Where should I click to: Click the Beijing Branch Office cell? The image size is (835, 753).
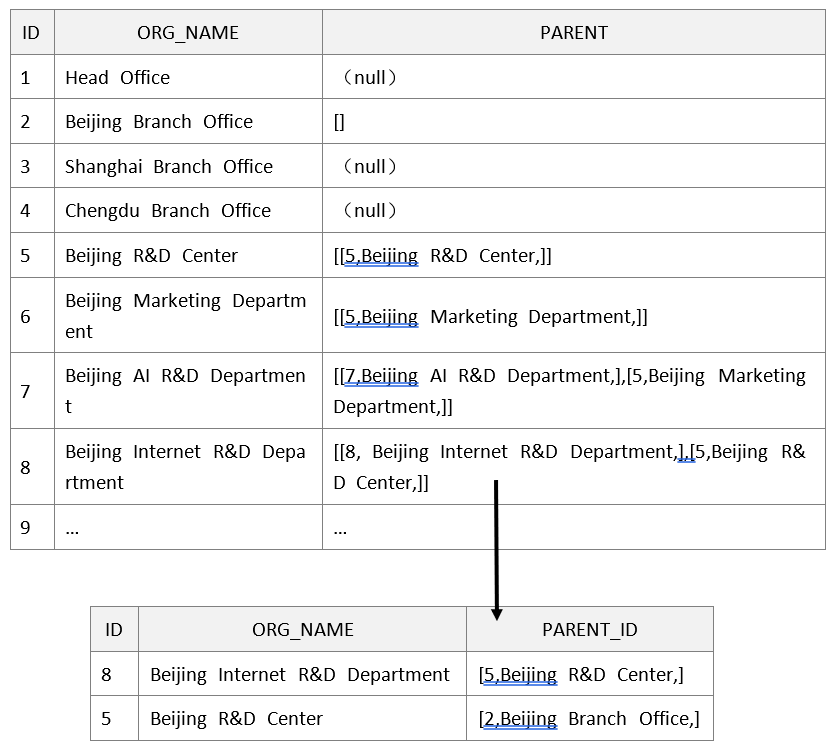159,122
